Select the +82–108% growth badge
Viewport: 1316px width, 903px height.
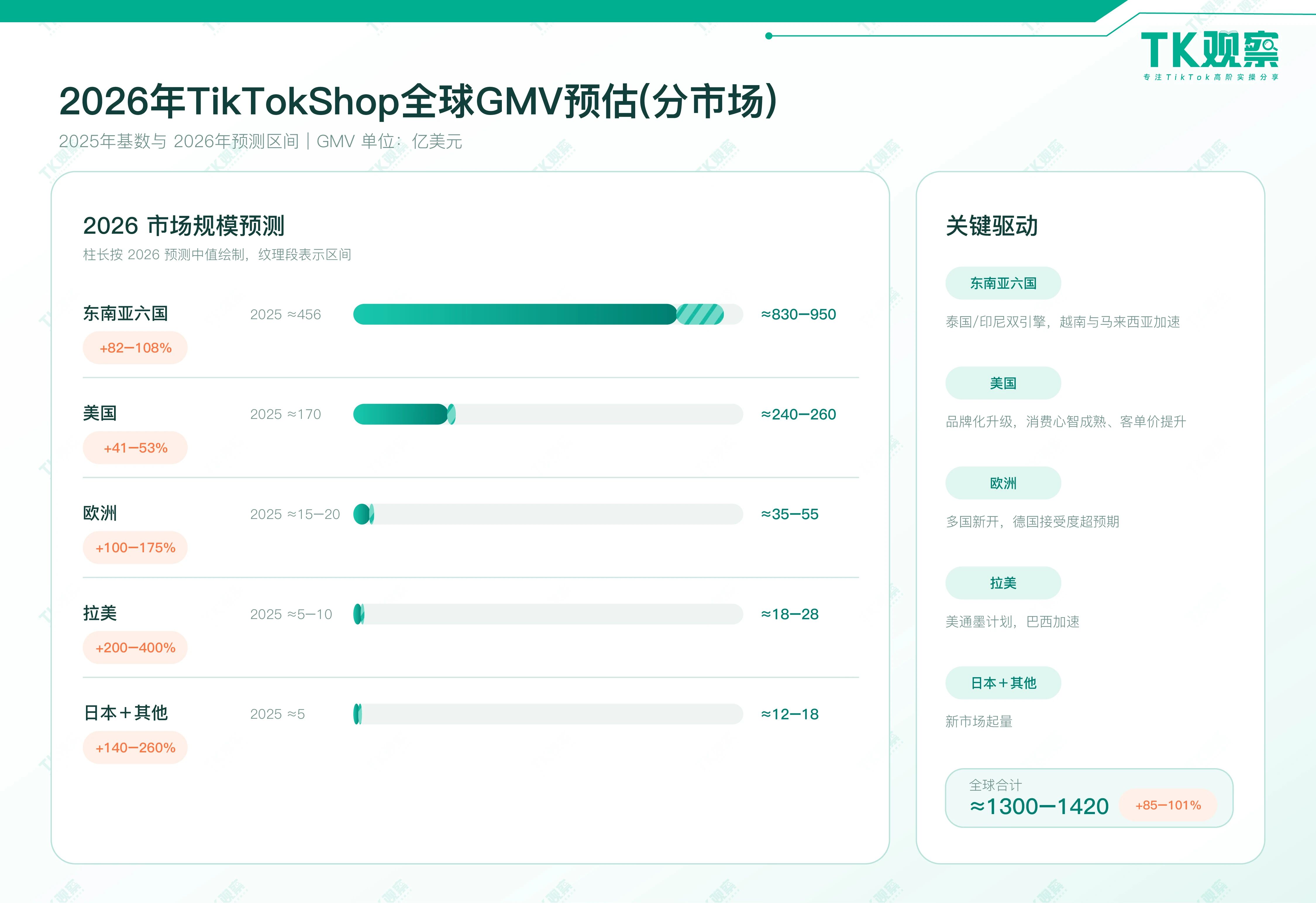click(x=135, y=348)
